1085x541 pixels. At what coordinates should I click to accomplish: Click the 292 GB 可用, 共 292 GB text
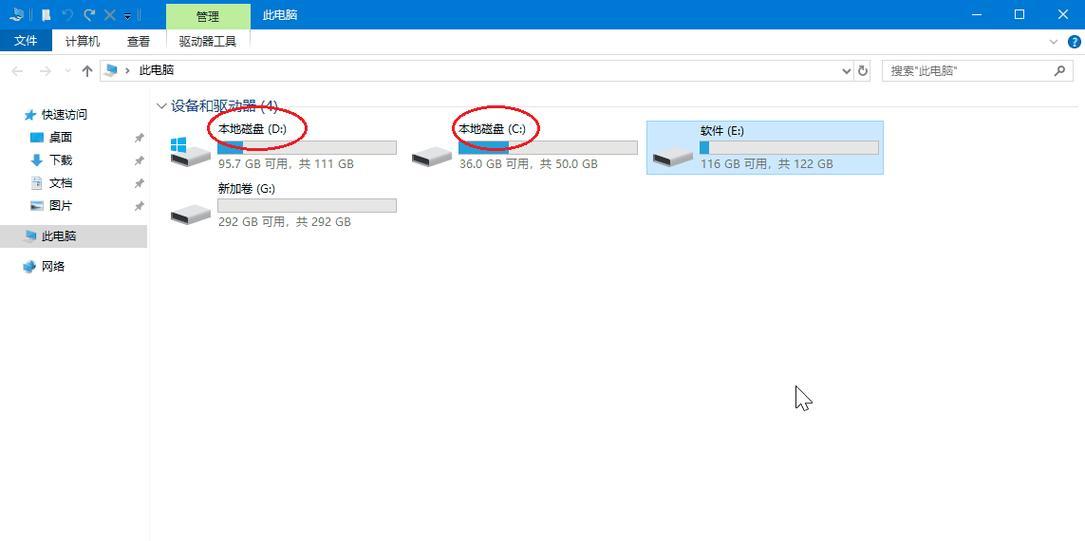tap(284, 222)
